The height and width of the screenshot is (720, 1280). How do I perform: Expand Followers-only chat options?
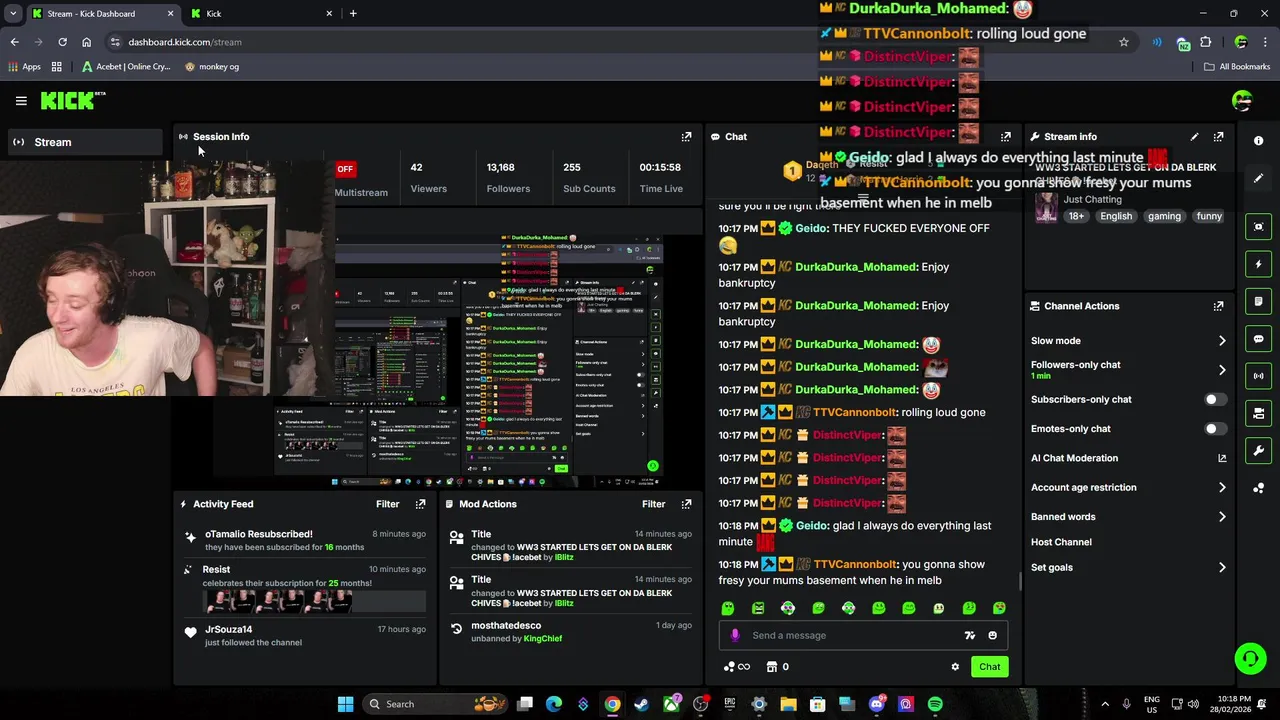[x=1222, y=370]
